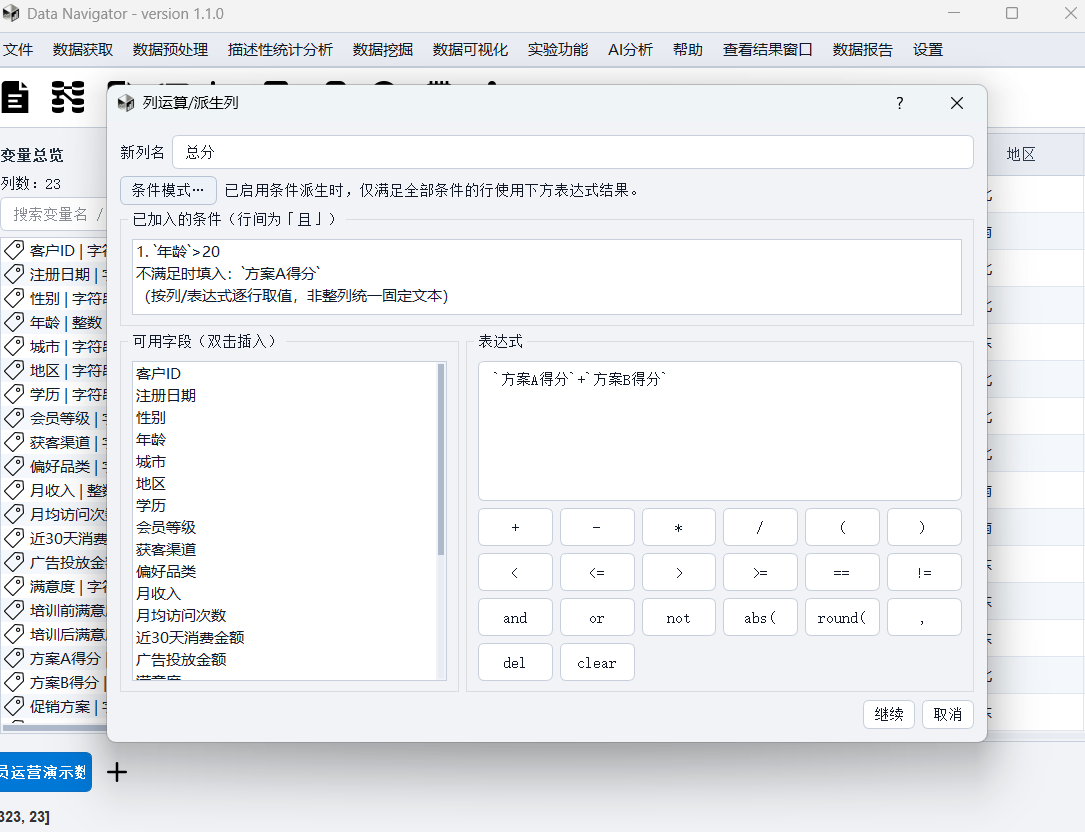1085x832 pixels.
Task: Open the 数据挖掘 menu
Action: [x=383, y=50]
